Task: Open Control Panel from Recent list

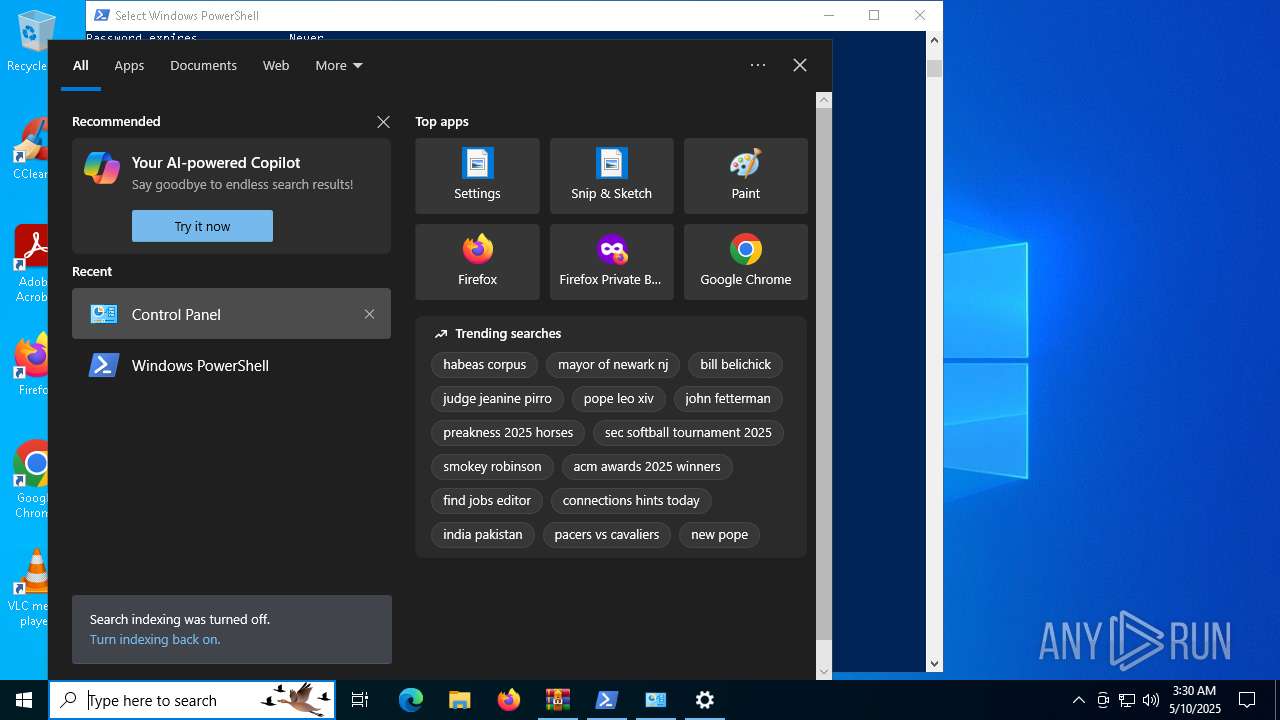Action: [231, 314]
